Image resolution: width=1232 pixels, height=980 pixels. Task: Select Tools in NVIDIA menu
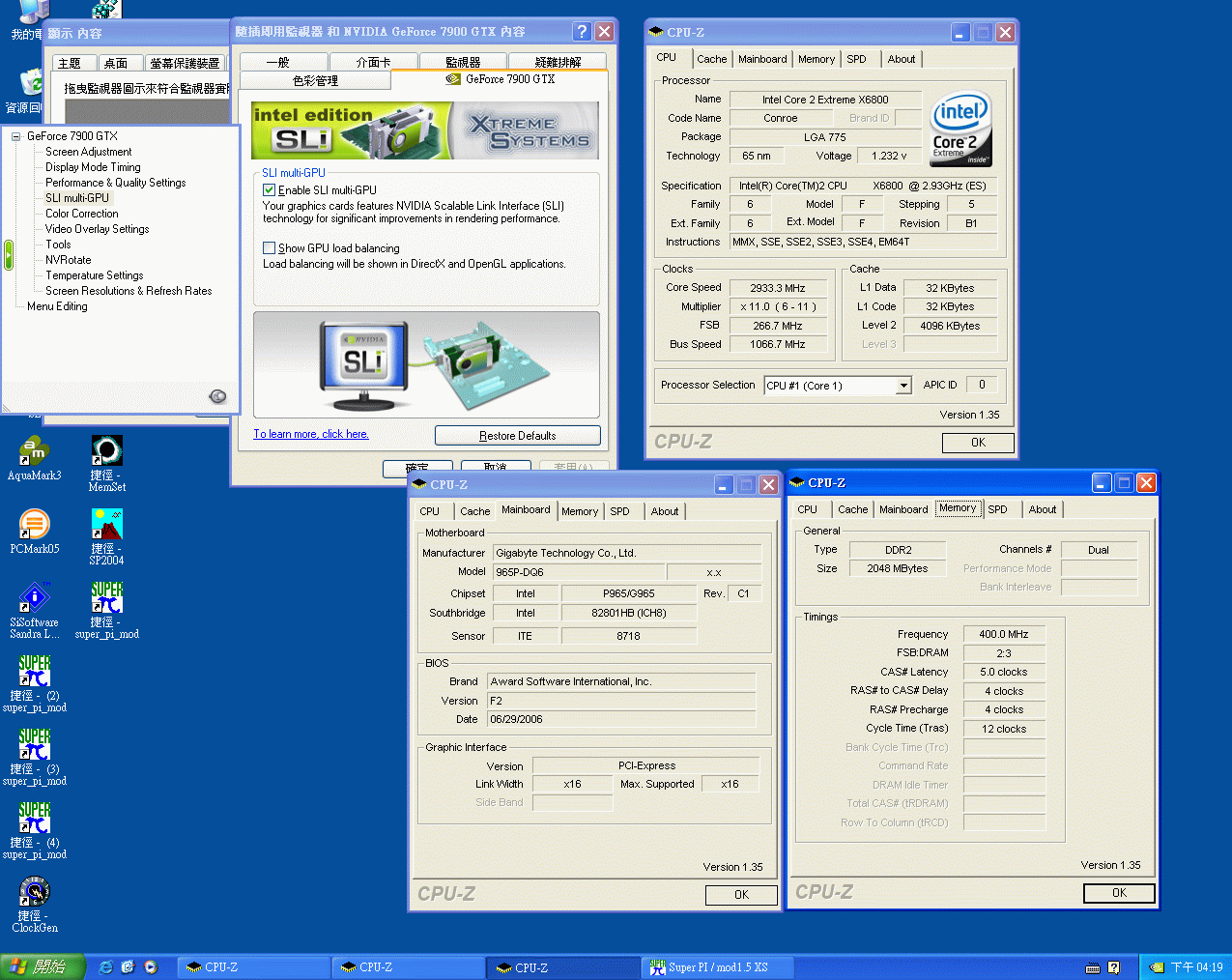tap(58, 245)
